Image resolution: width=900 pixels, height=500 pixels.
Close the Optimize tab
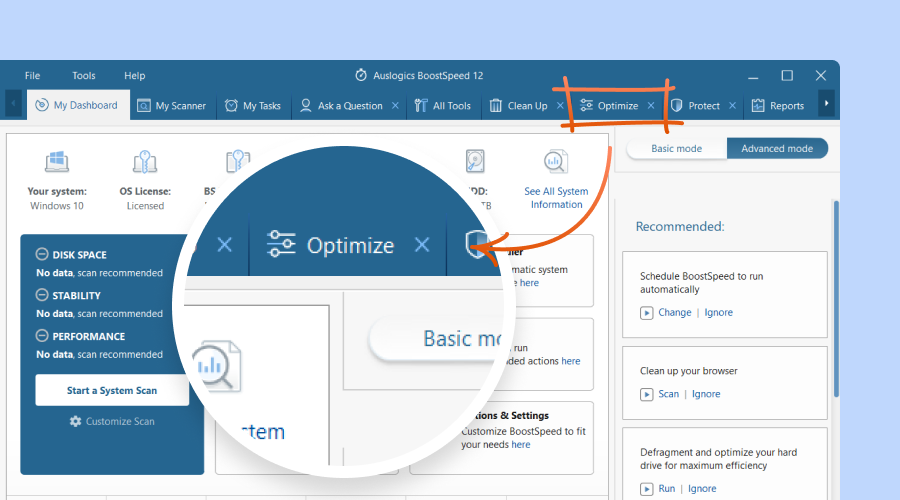[651, 106]
